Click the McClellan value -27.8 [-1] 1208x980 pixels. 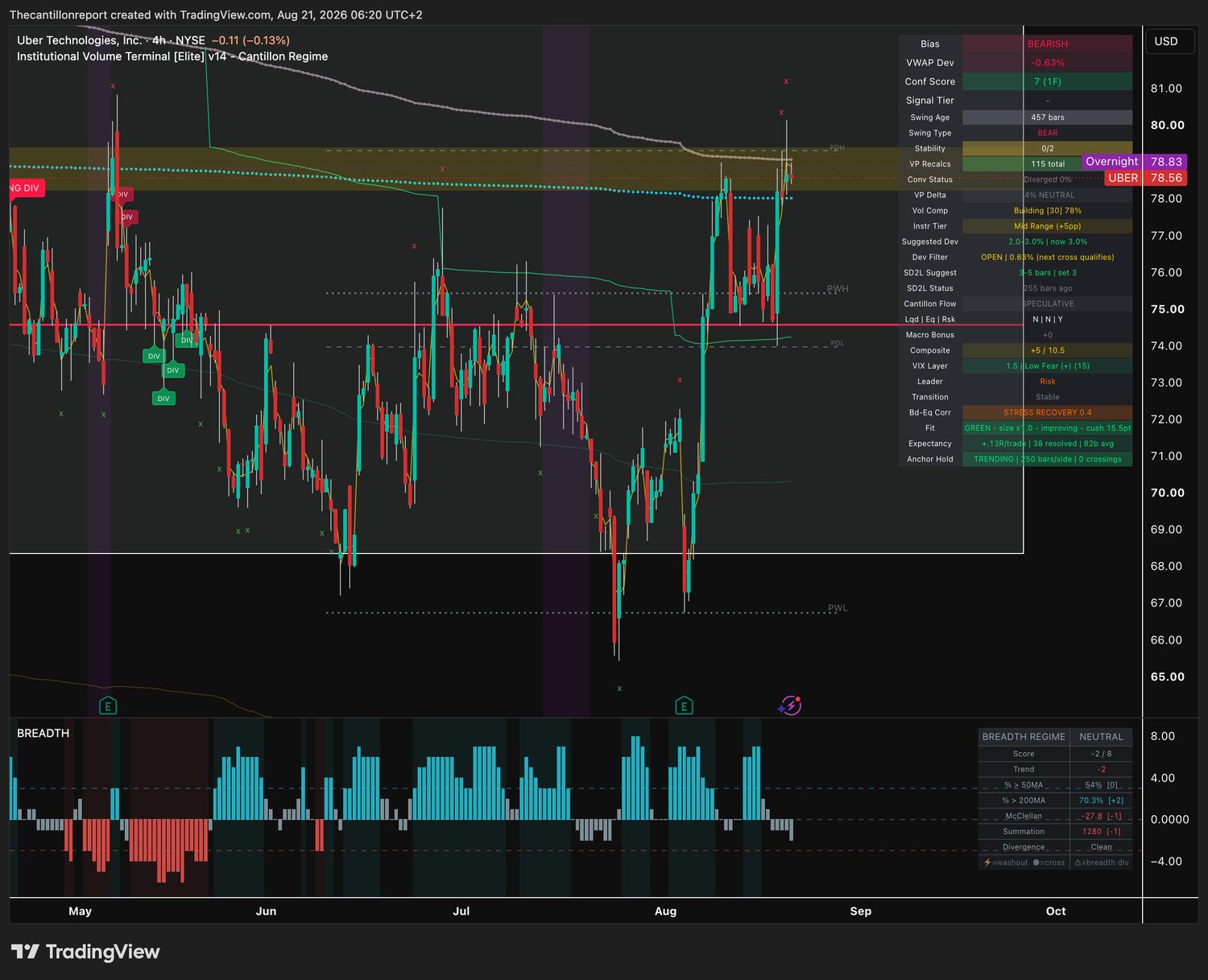click(1102, 816)
